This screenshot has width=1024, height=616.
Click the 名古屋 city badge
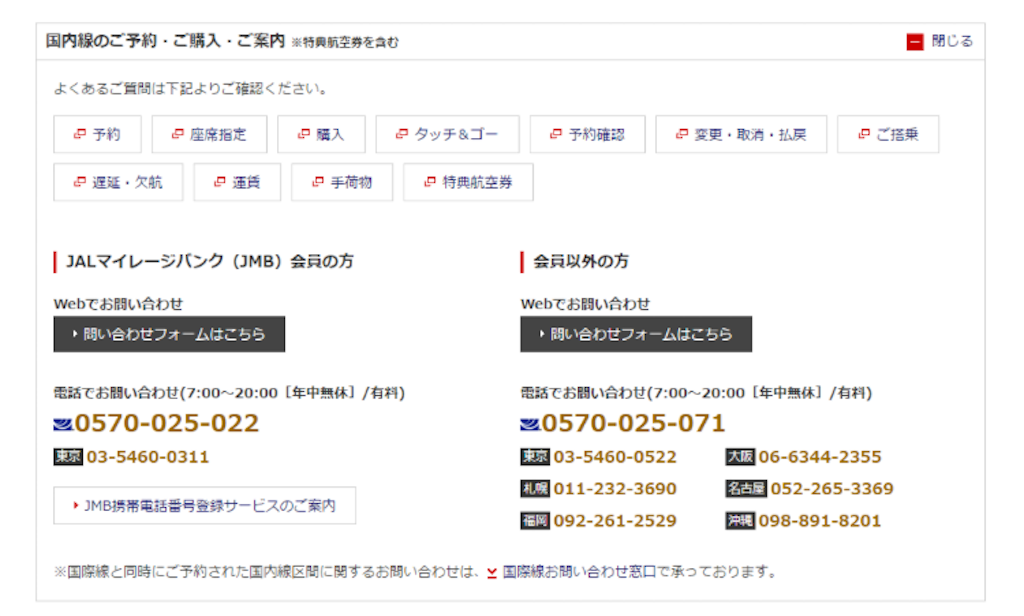pyautogui.click(x=746, y=489)
